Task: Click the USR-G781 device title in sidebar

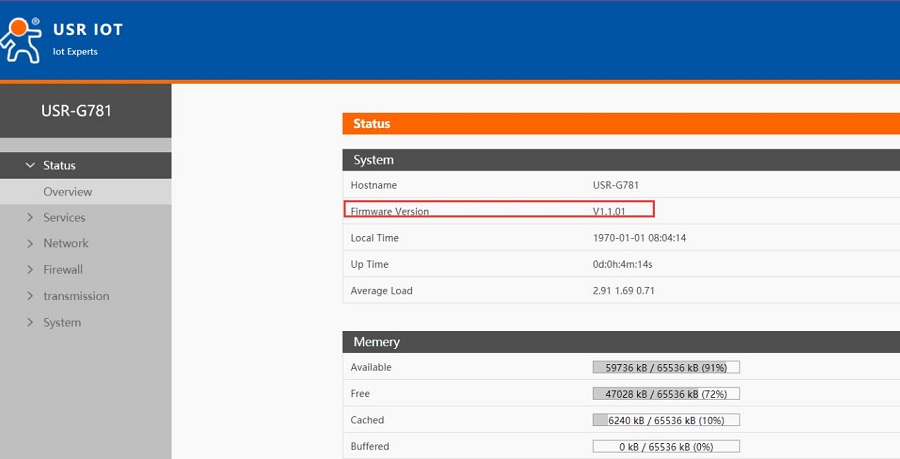Action: [76, 110]
